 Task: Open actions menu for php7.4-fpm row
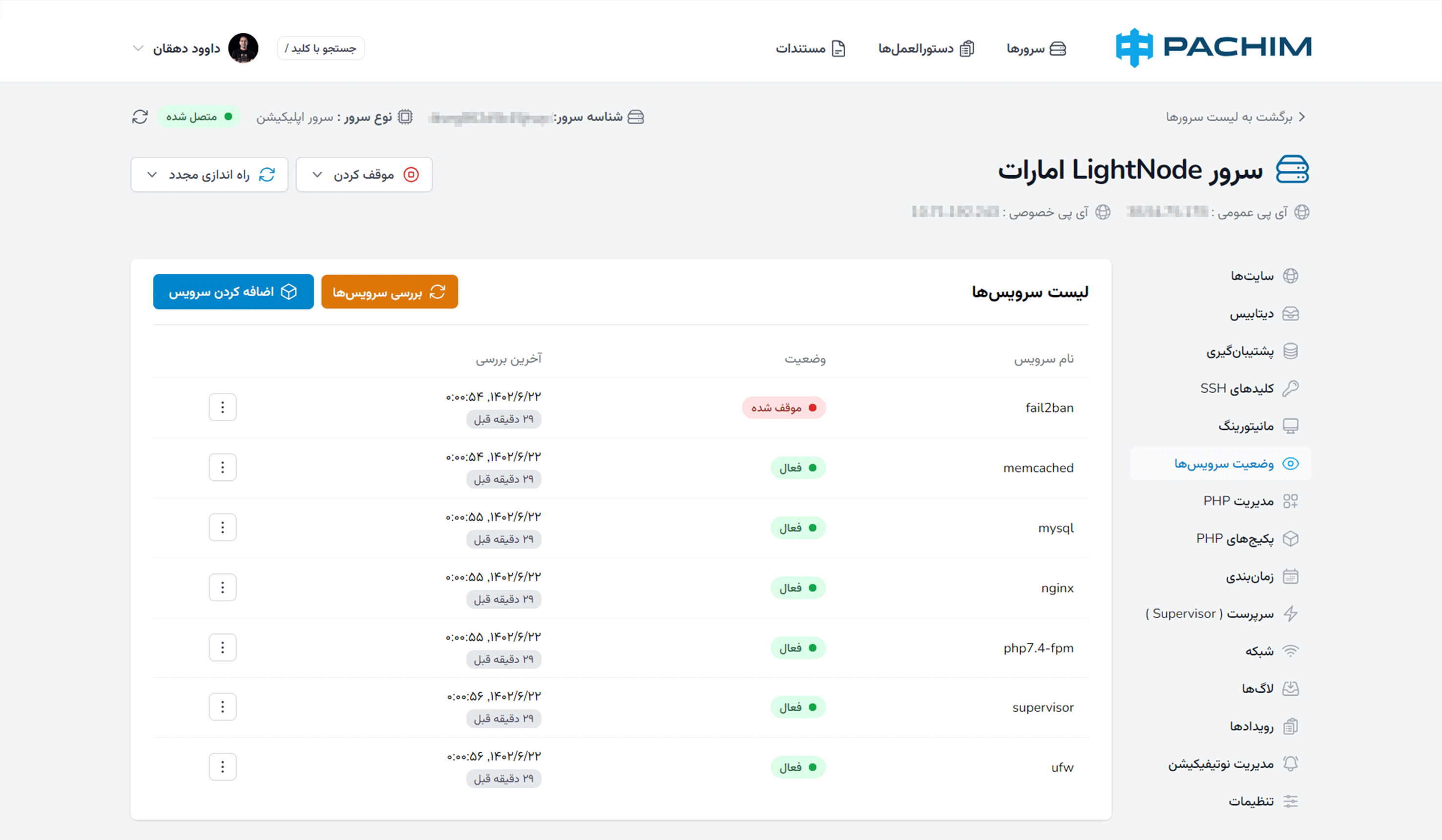pyautogui.click(x=223, y=647)
